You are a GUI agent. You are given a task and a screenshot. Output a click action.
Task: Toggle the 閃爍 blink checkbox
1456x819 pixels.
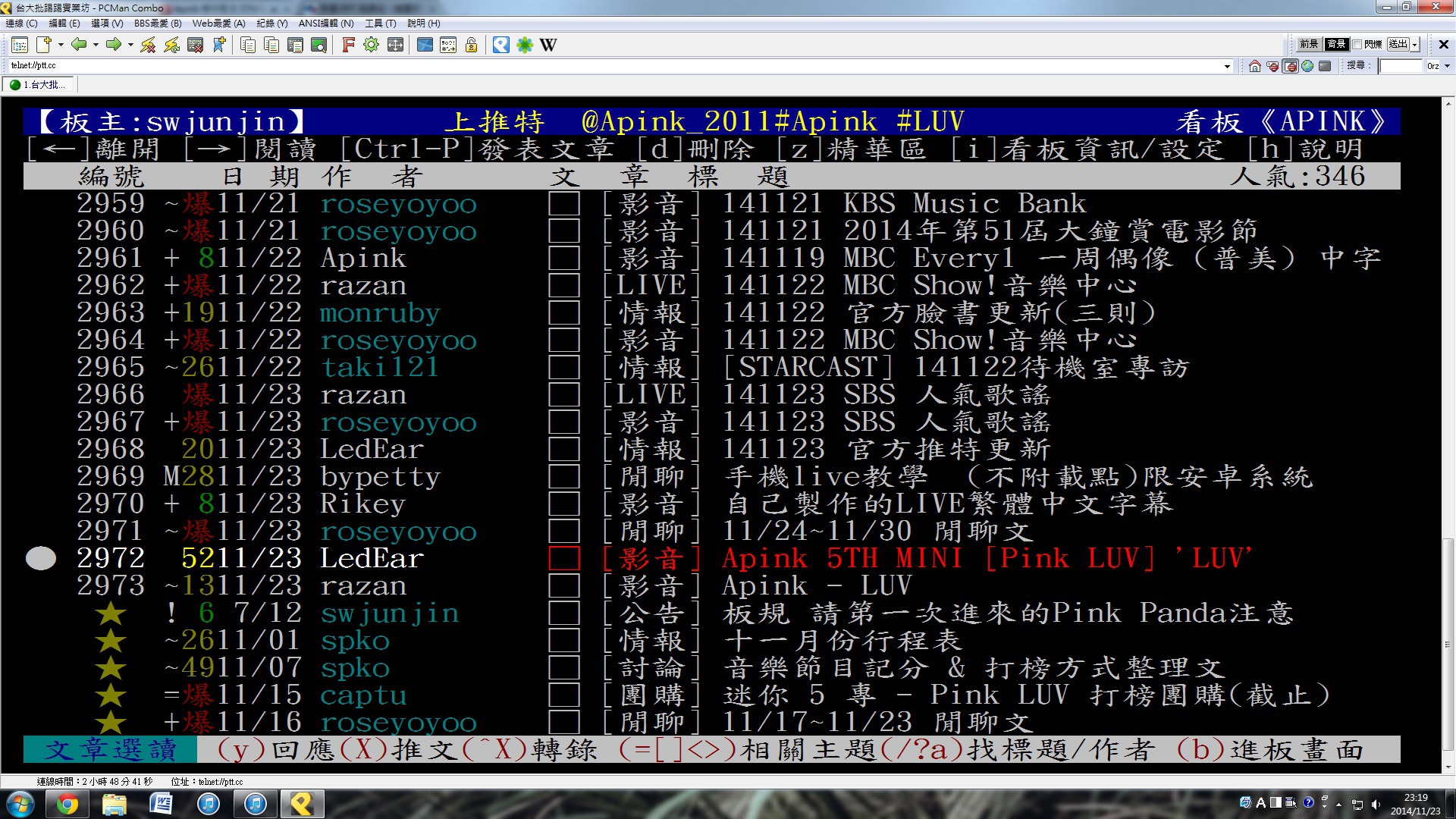pyautogui.click(x=1357, y=44)
